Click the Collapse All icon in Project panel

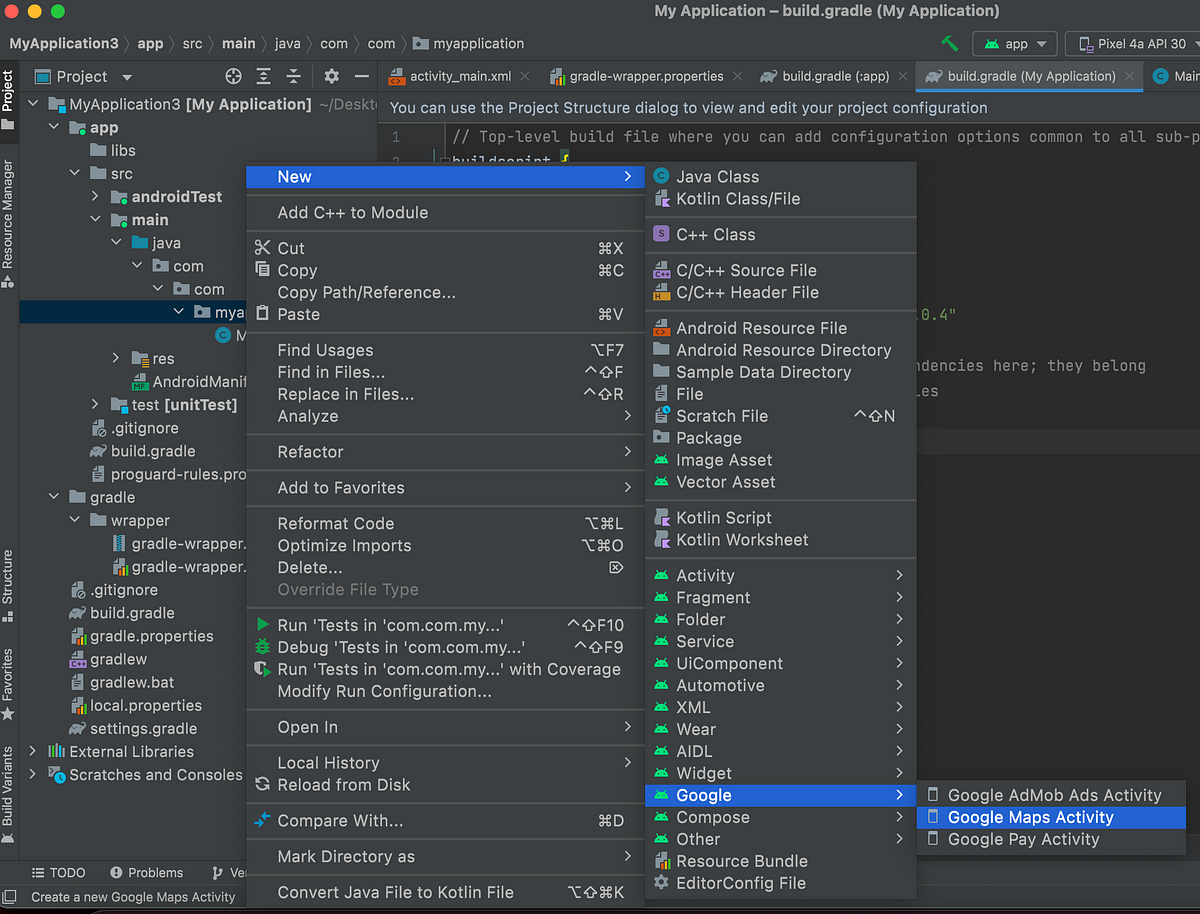click(293, 76)
